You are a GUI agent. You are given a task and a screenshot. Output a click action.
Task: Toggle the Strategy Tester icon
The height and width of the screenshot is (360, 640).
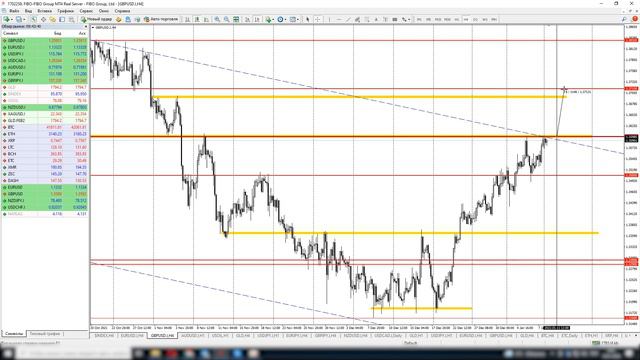pyautogui.click(x=71, y=19)
